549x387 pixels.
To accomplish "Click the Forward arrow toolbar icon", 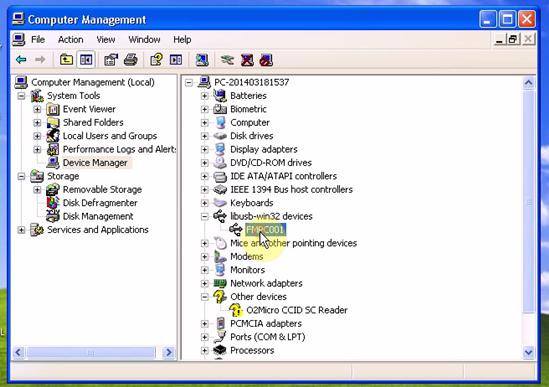I will pyautogui.click(x=40, y=60).
